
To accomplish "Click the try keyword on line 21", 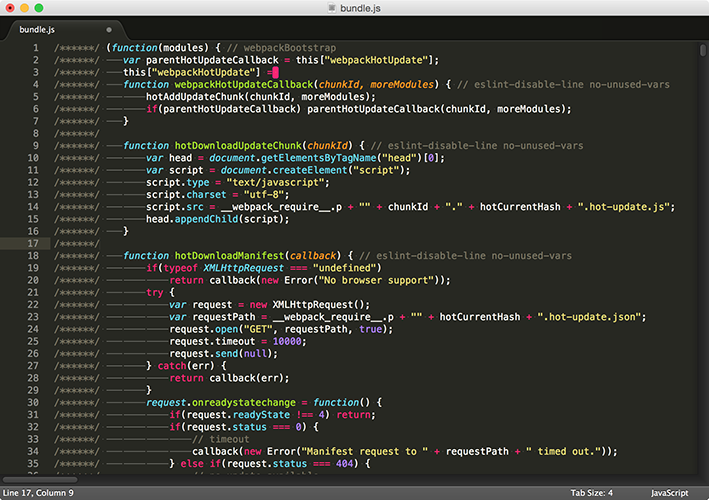I will click(x=155, y=292).
